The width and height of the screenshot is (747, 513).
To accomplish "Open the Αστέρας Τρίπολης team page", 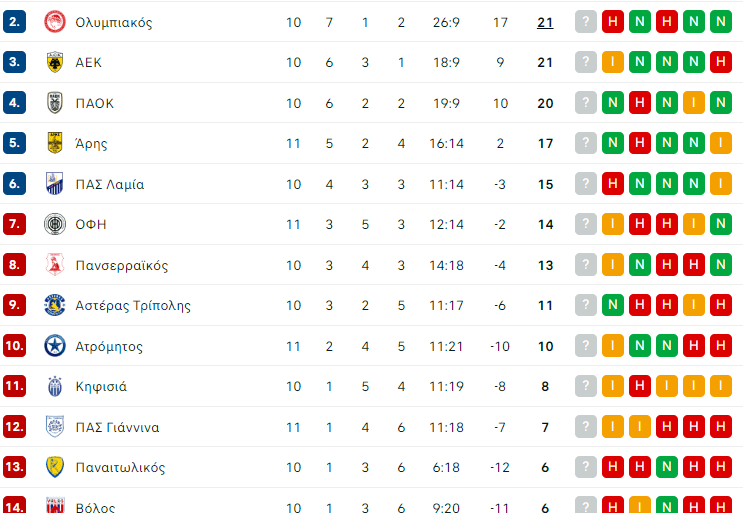I will click(x=133, y=306).
